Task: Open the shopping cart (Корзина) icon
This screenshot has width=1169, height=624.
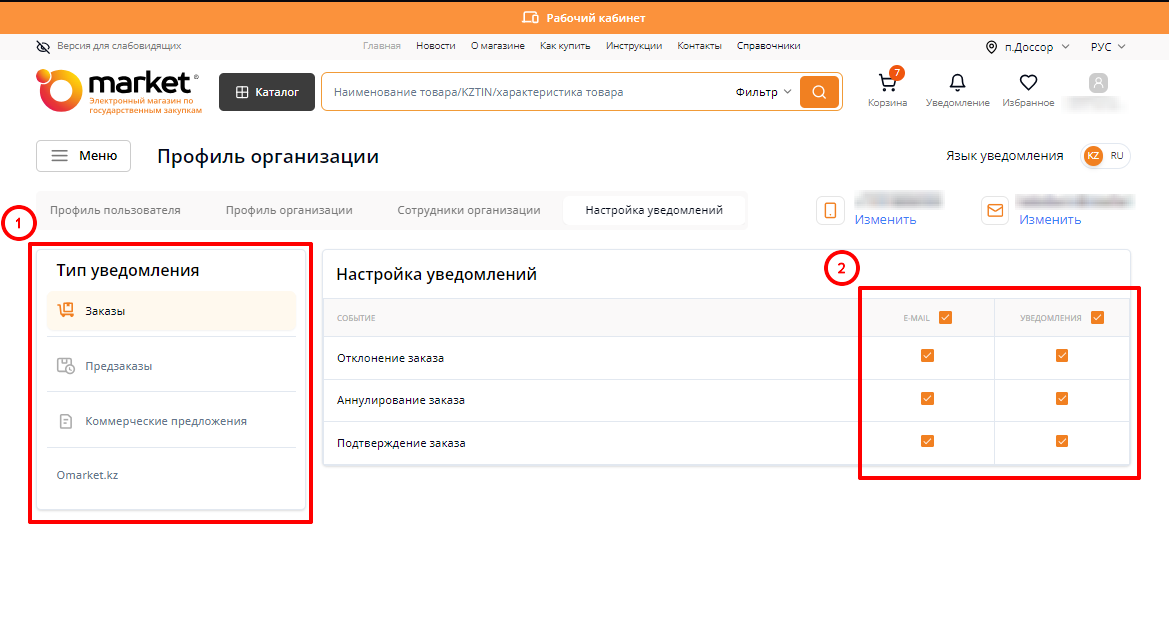Action: point(887,83)
